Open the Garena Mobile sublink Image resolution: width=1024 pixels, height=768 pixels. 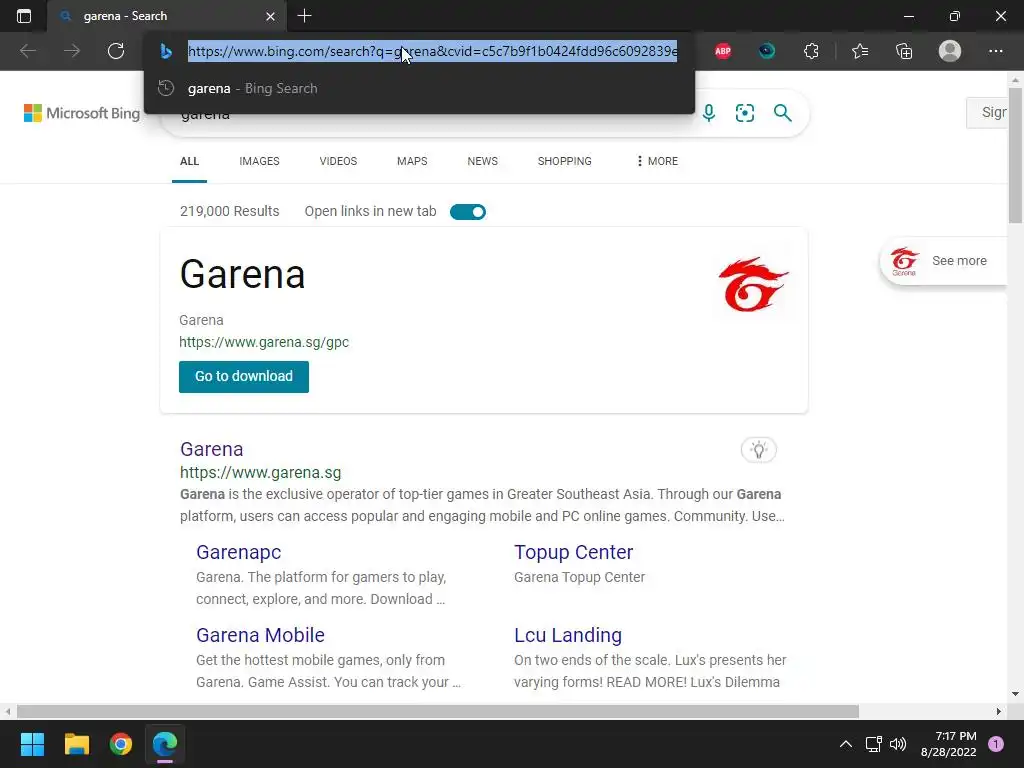(261, 635)
